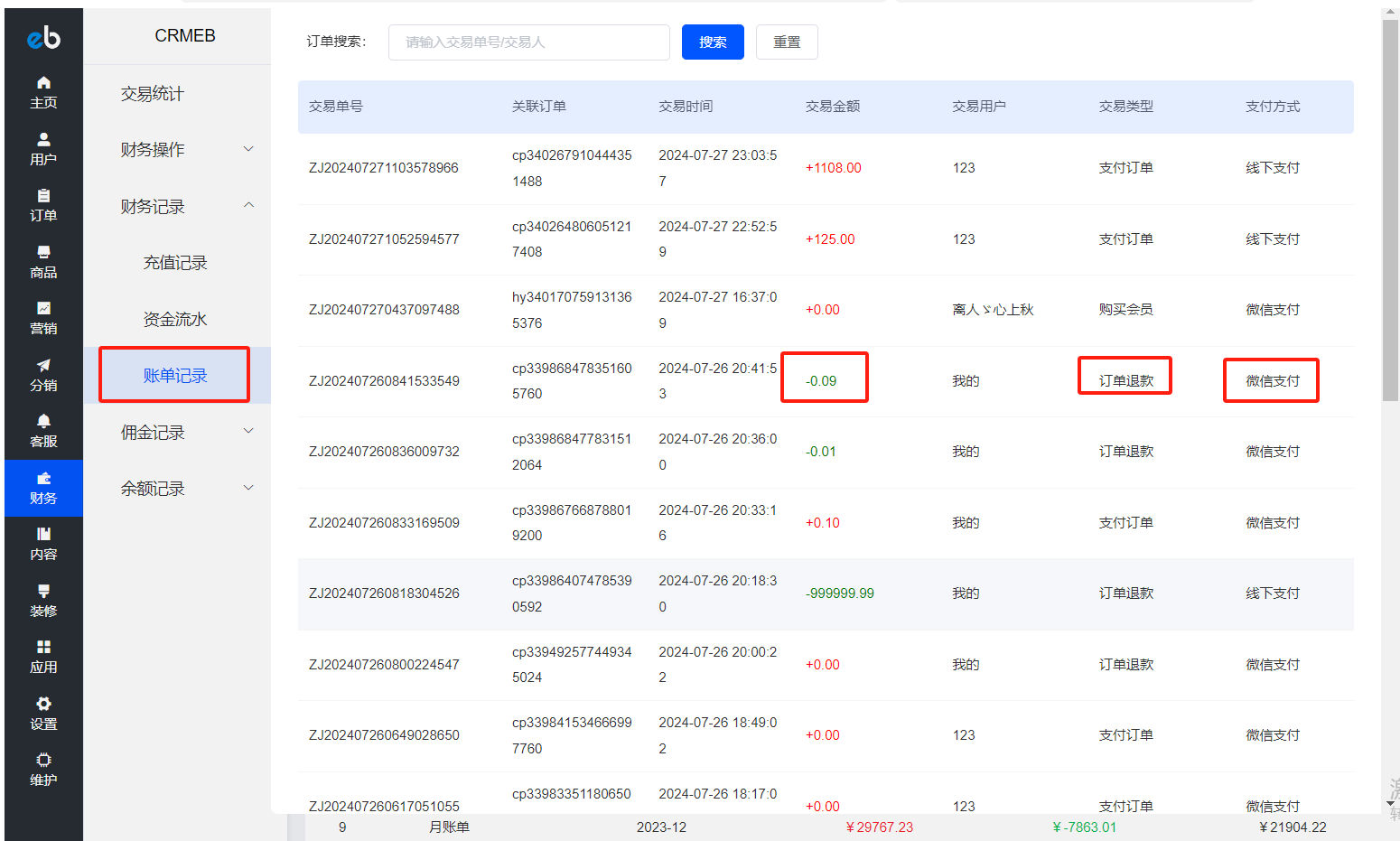Open the 分销 distribution sidebar icon

tap(43, 375)
